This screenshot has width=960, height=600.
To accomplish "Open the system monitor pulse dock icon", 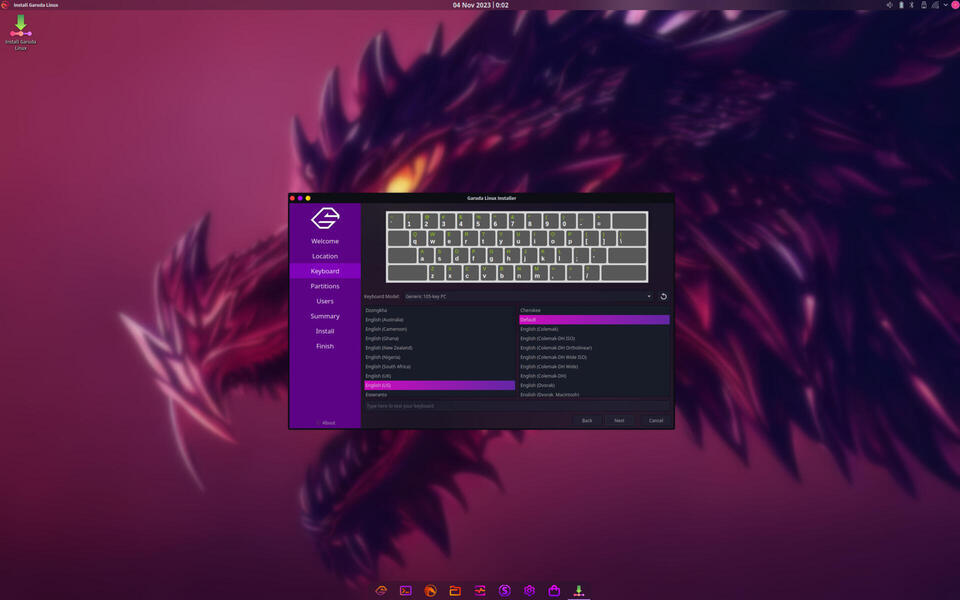I will pos(480,590).
